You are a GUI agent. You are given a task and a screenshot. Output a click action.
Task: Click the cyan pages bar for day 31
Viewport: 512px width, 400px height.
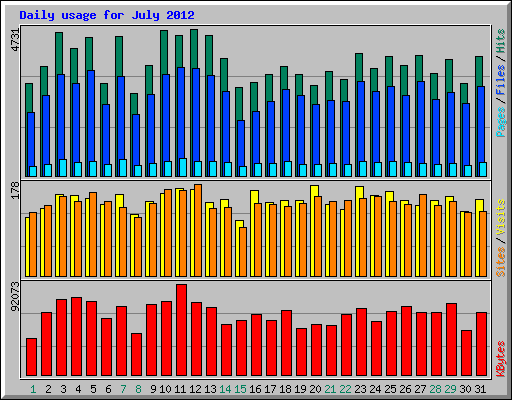point(483,169)
